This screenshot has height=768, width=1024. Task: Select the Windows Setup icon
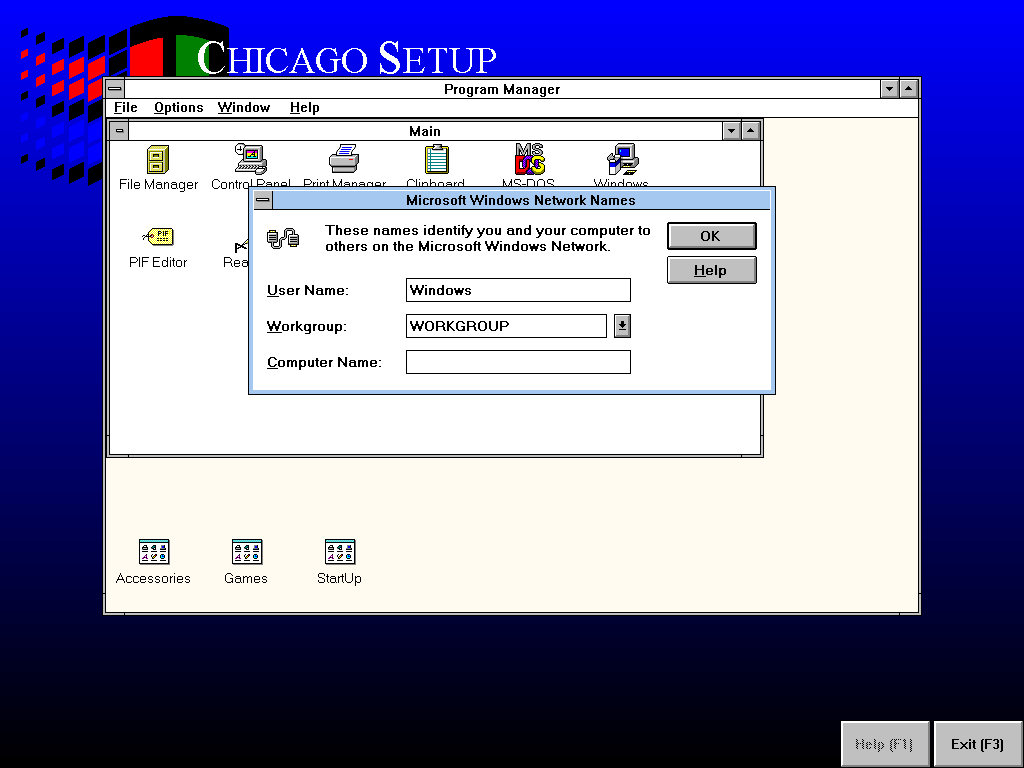click(x=622, y=159)
